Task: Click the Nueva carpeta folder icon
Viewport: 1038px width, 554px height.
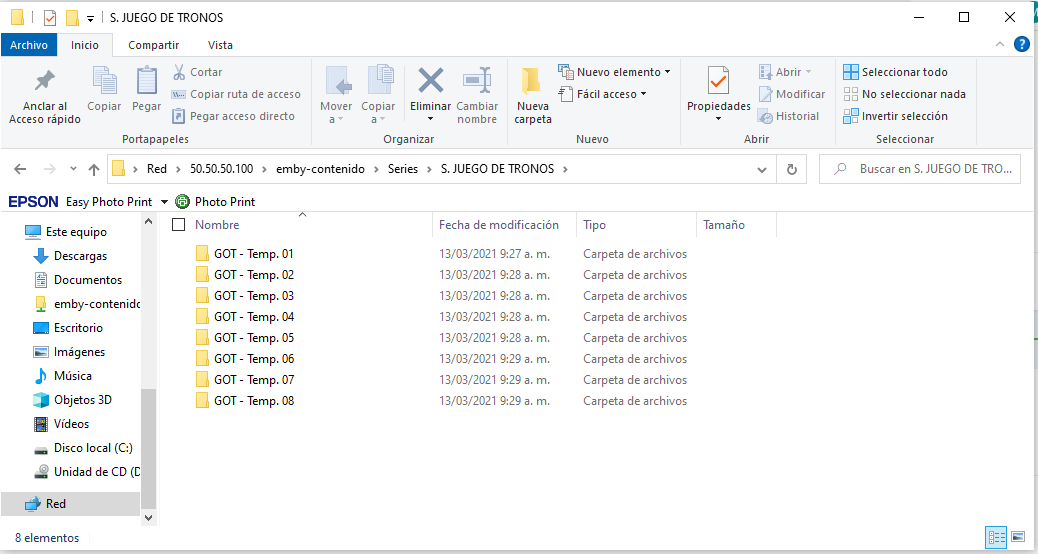Action: pyautogui.click(x=532, y=81)
